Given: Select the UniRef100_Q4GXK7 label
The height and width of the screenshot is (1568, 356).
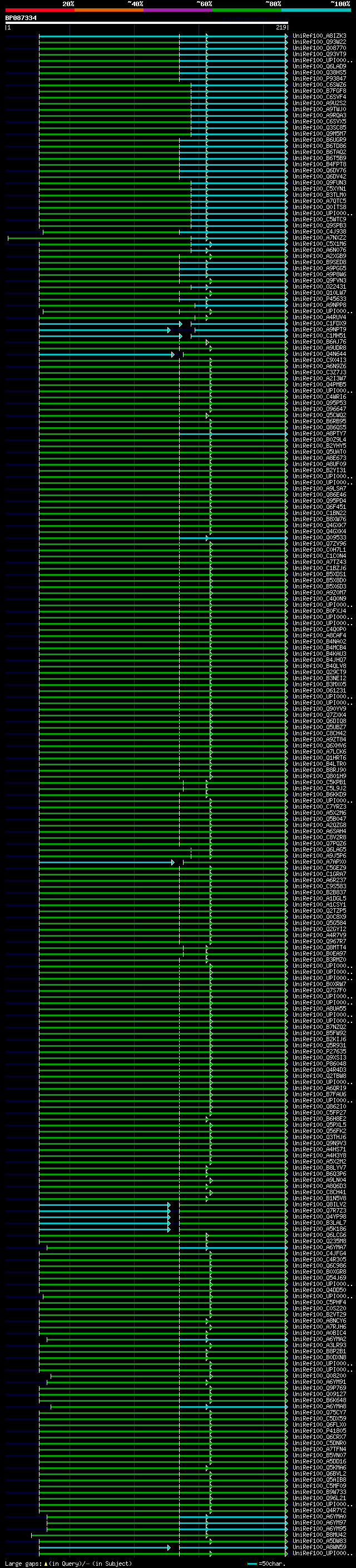Looking at the screenshot, I should click(x=319, y=525).
